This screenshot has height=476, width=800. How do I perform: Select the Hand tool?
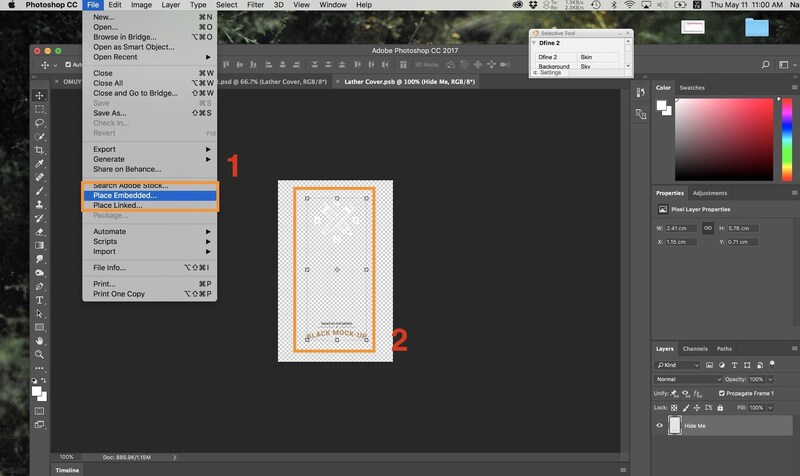point(39,341)
